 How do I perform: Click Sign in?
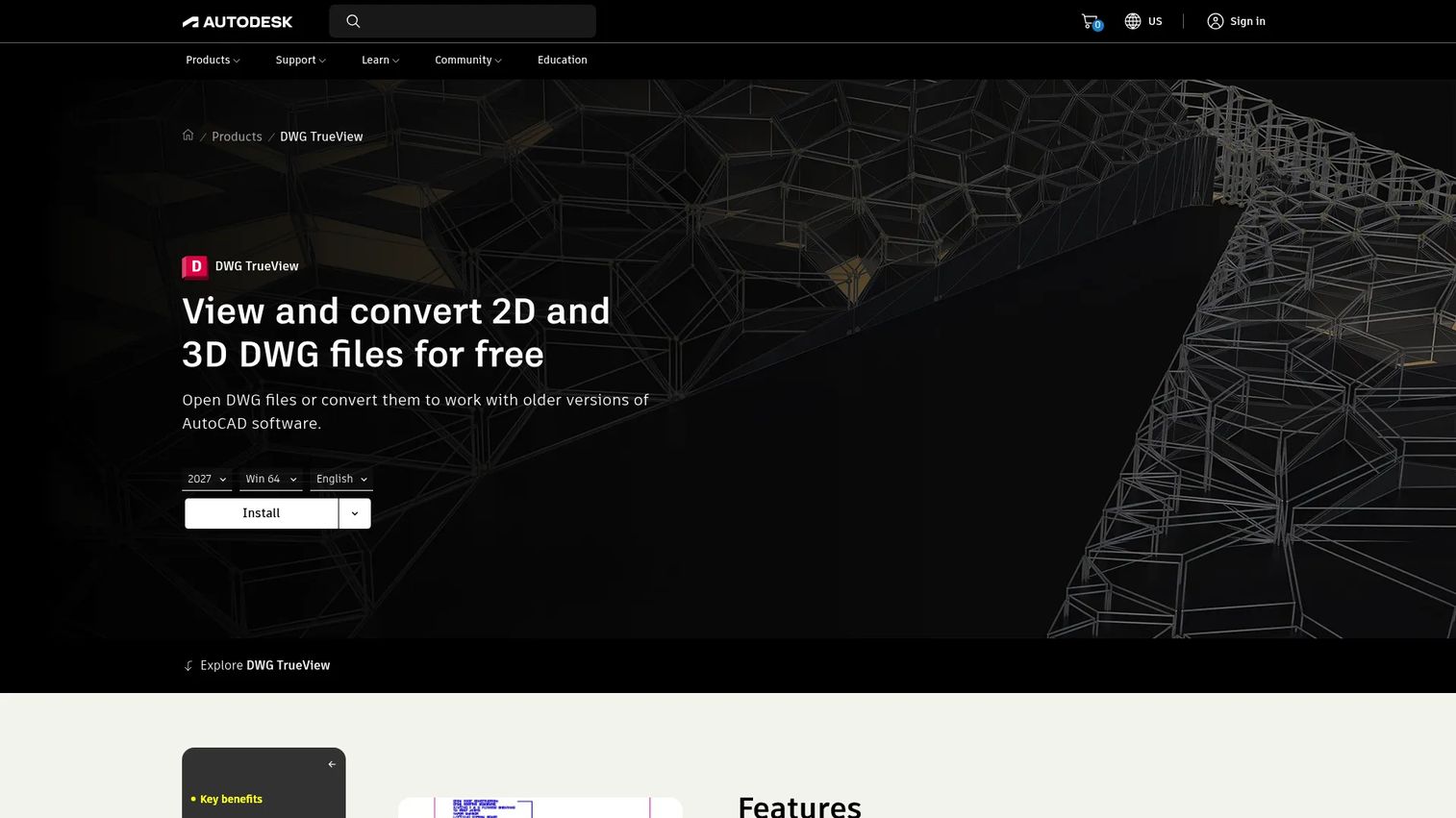point(1247,21)
